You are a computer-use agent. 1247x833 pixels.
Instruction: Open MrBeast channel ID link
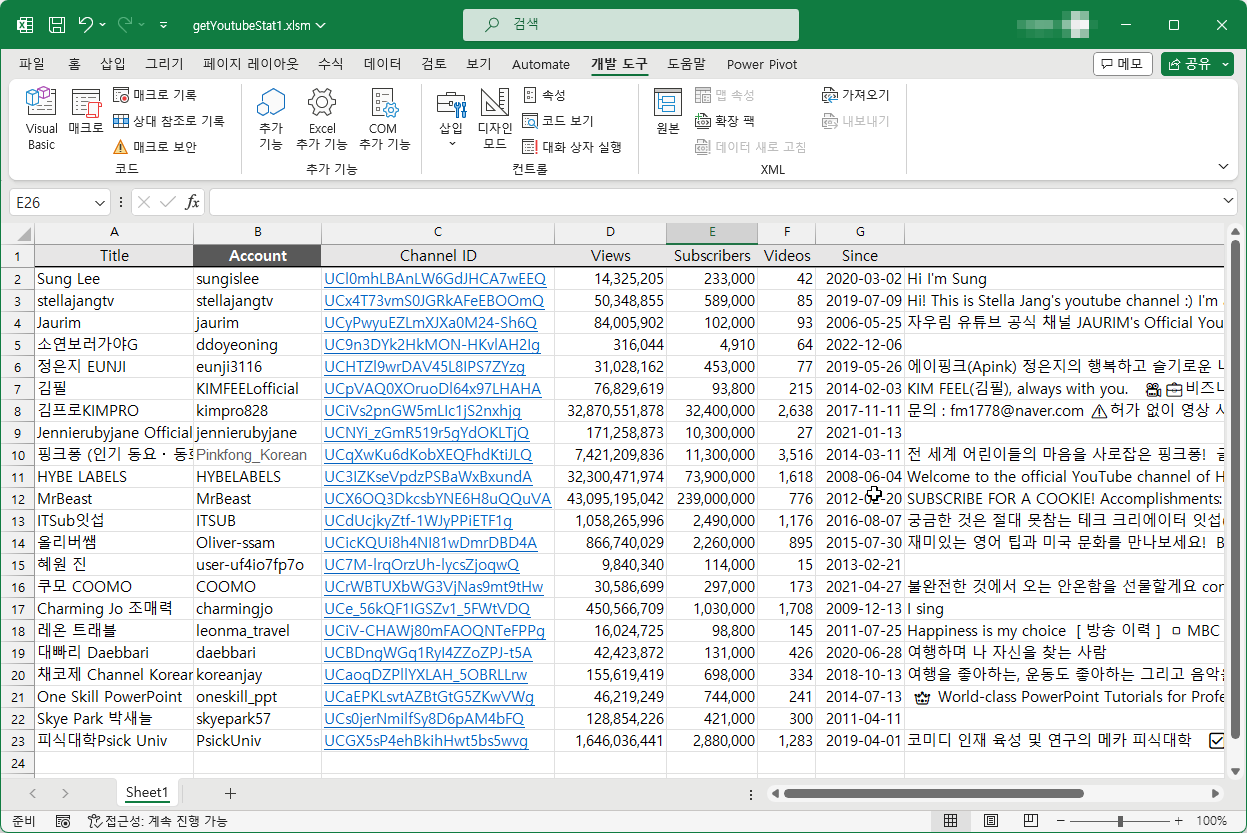(x=437, y=499)
